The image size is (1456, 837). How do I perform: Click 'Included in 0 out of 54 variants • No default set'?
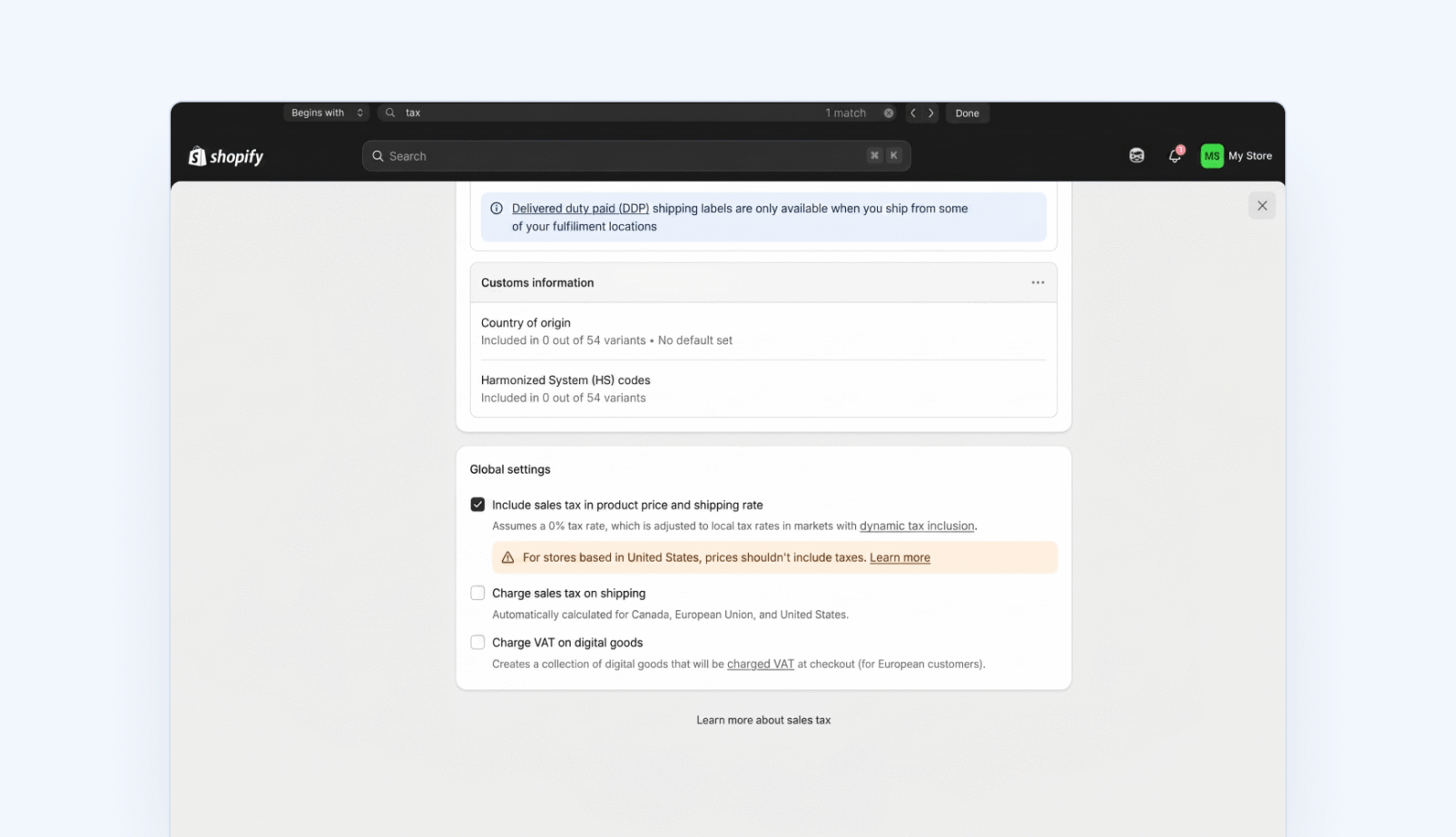(606, 340)
